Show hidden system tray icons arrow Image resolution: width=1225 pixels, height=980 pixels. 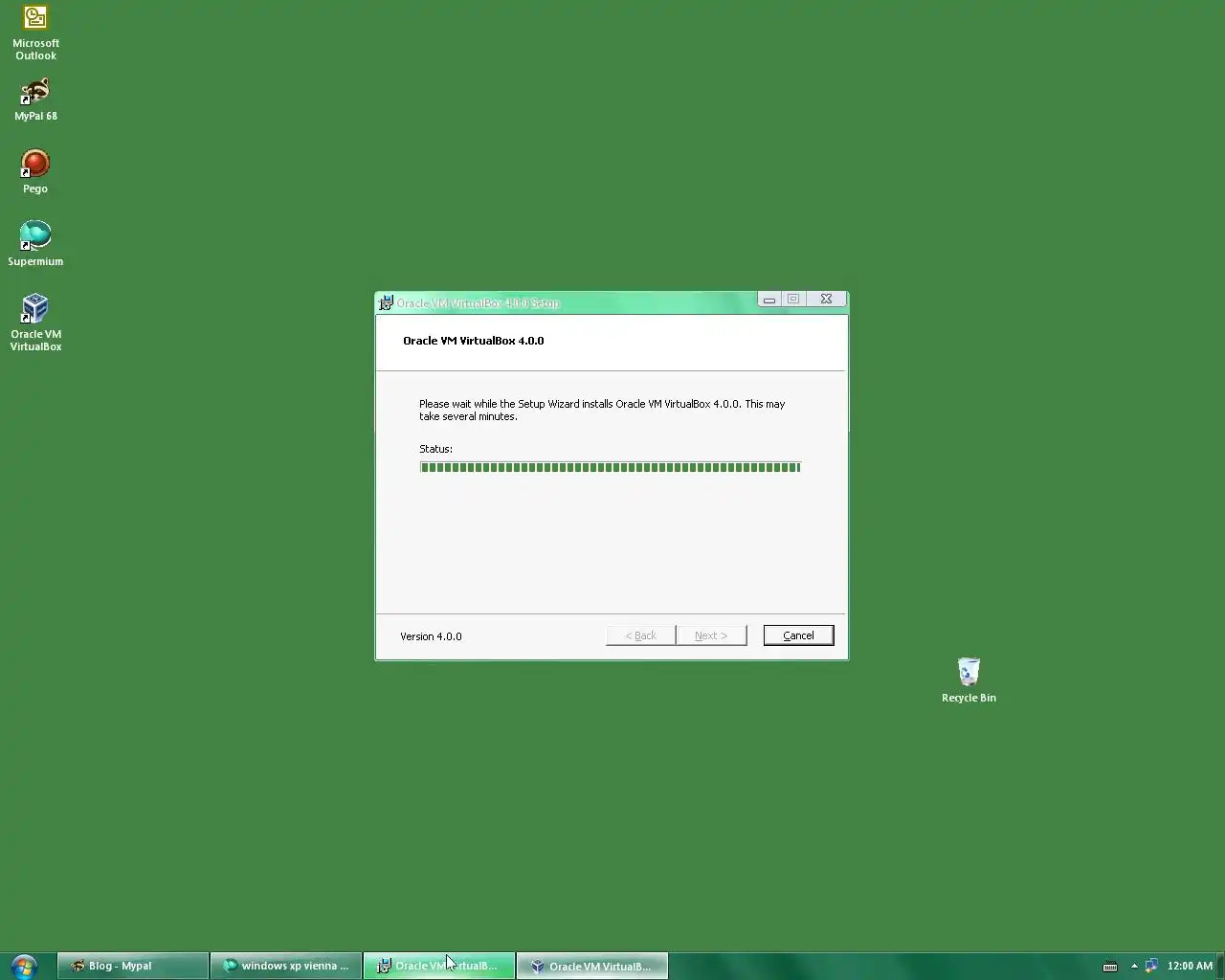click(1134, 966)
